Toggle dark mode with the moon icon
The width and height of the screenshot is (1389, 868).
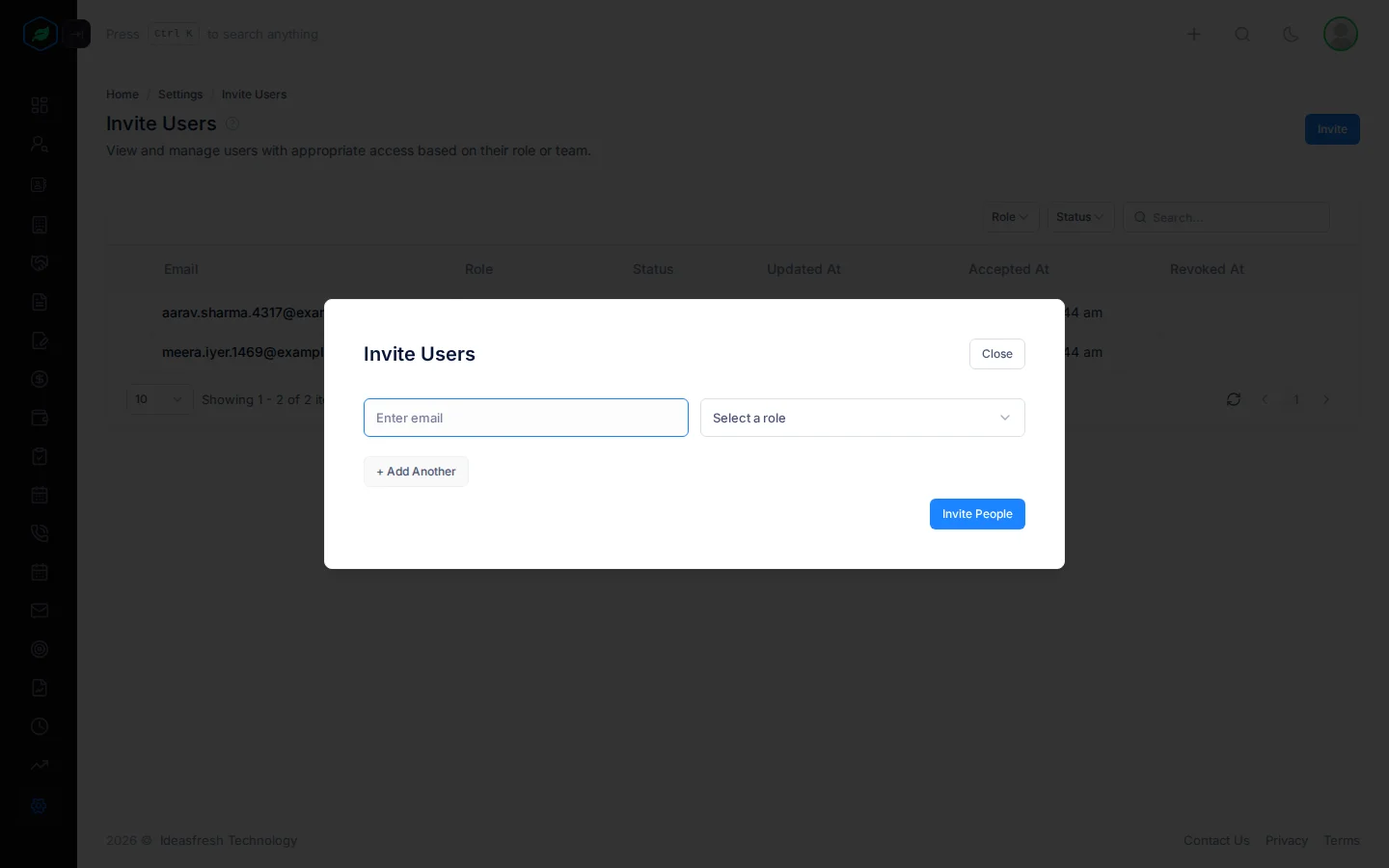[1291, 34]
